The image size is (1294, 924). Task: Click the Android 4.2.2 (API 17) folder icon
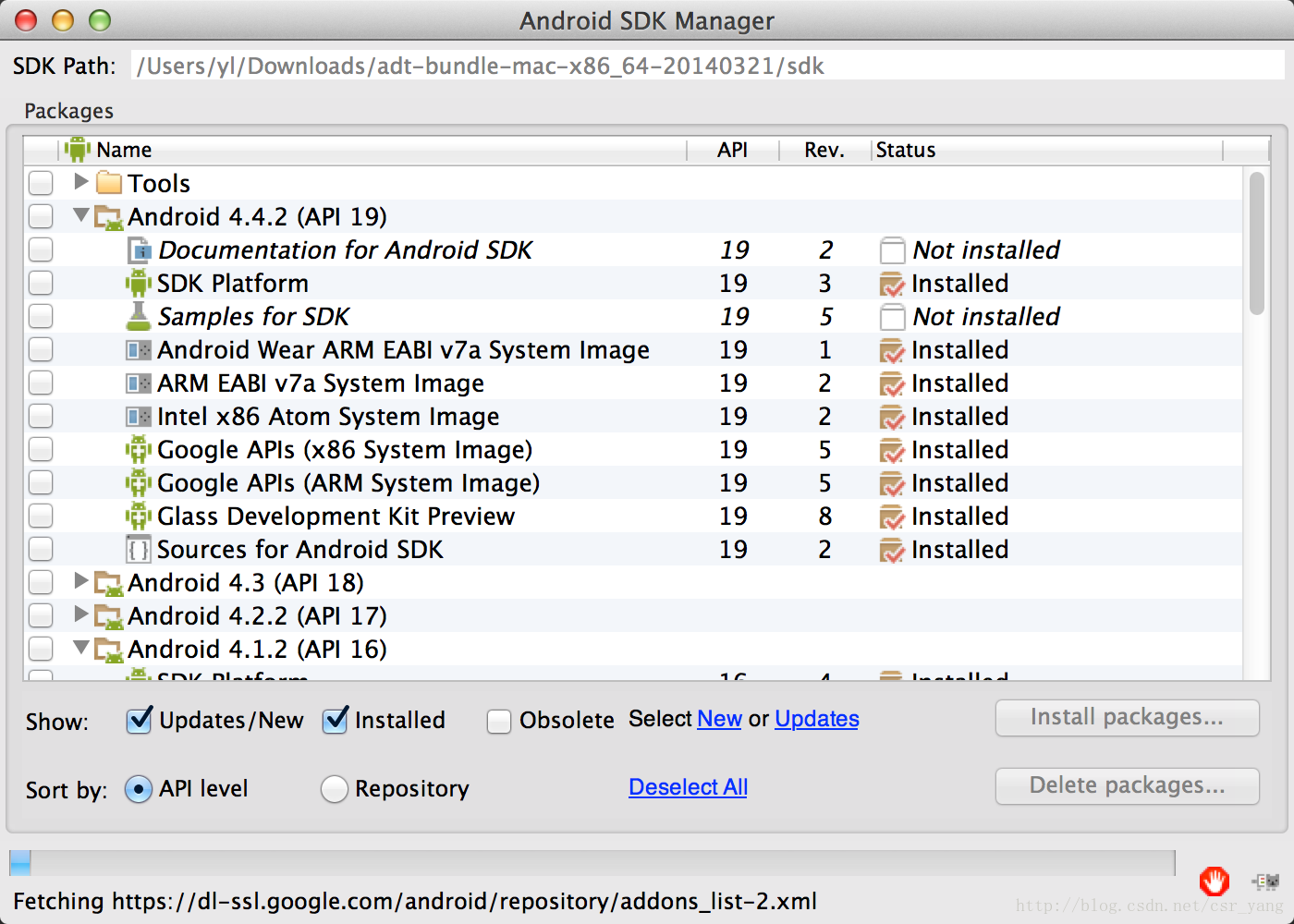tap(109, 616)
